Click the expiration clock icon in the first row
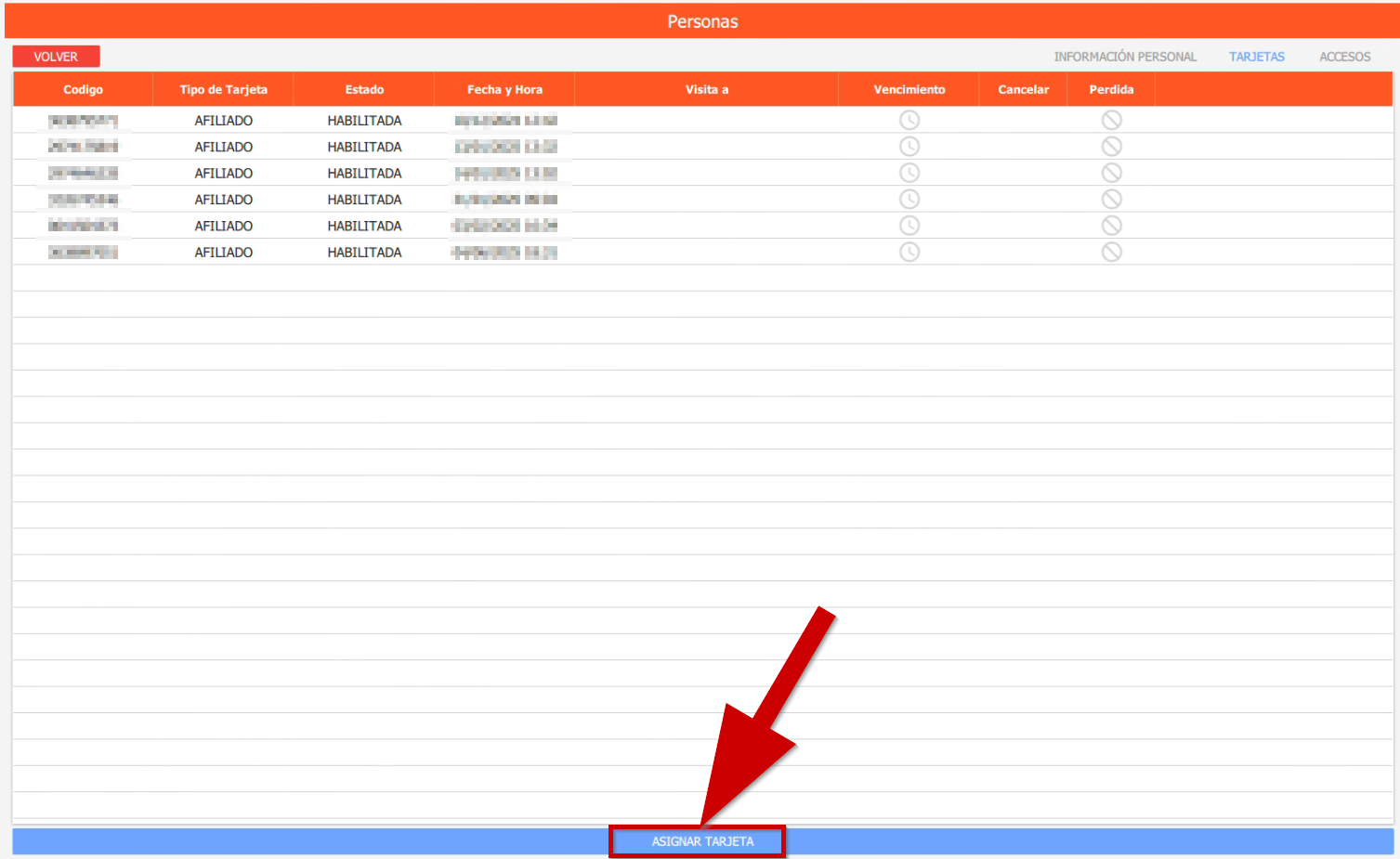Viewport: 1400px width, 859px height. point(909,120)
